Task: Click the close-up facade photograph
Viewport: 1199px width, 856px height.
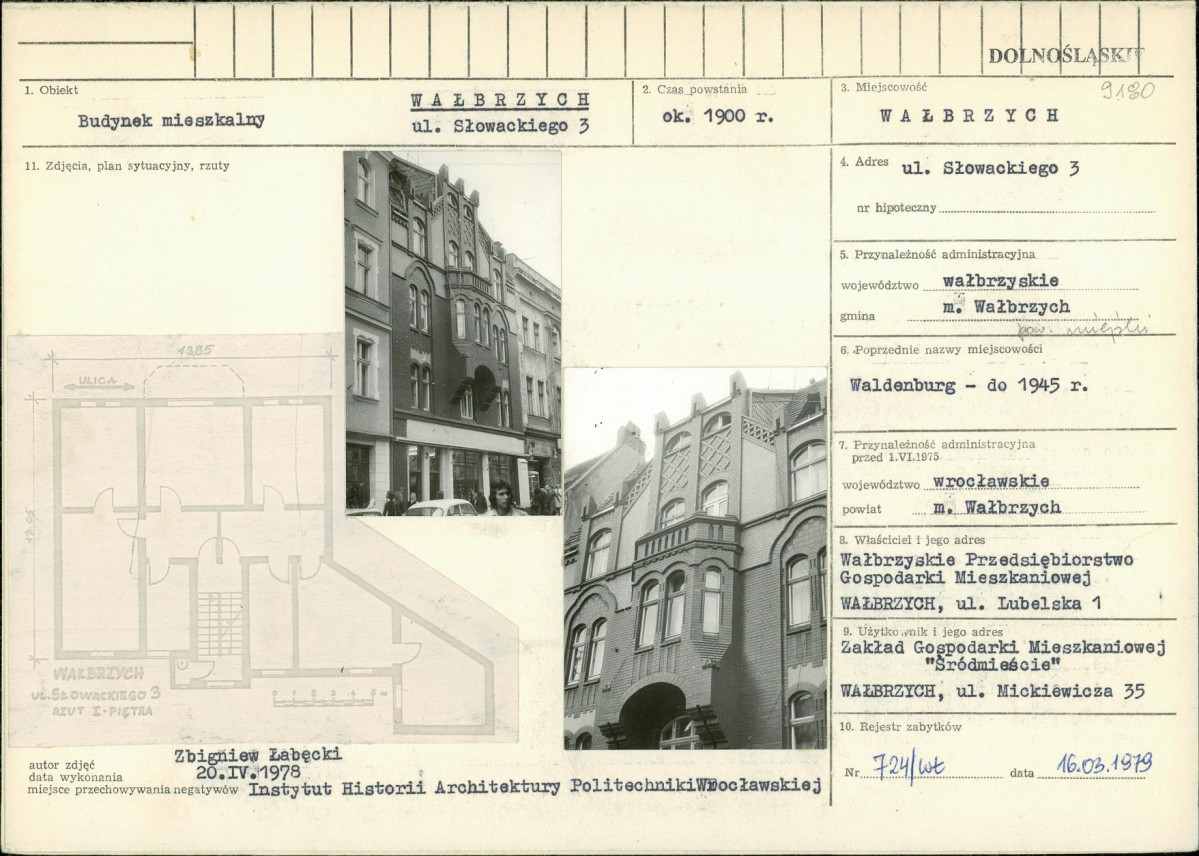Action: (x=695, y=558)
